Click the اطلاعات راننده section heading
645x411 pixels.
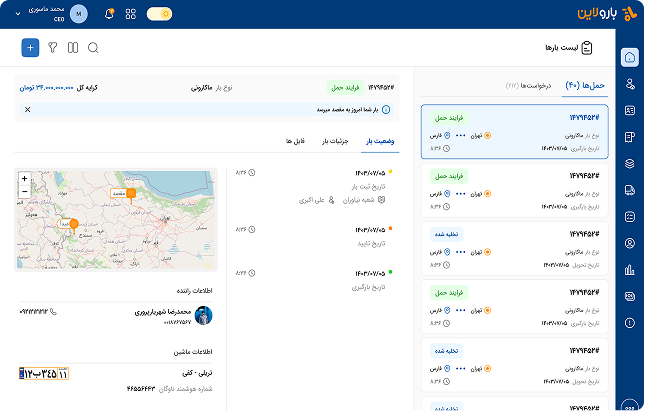coord(195,291)
